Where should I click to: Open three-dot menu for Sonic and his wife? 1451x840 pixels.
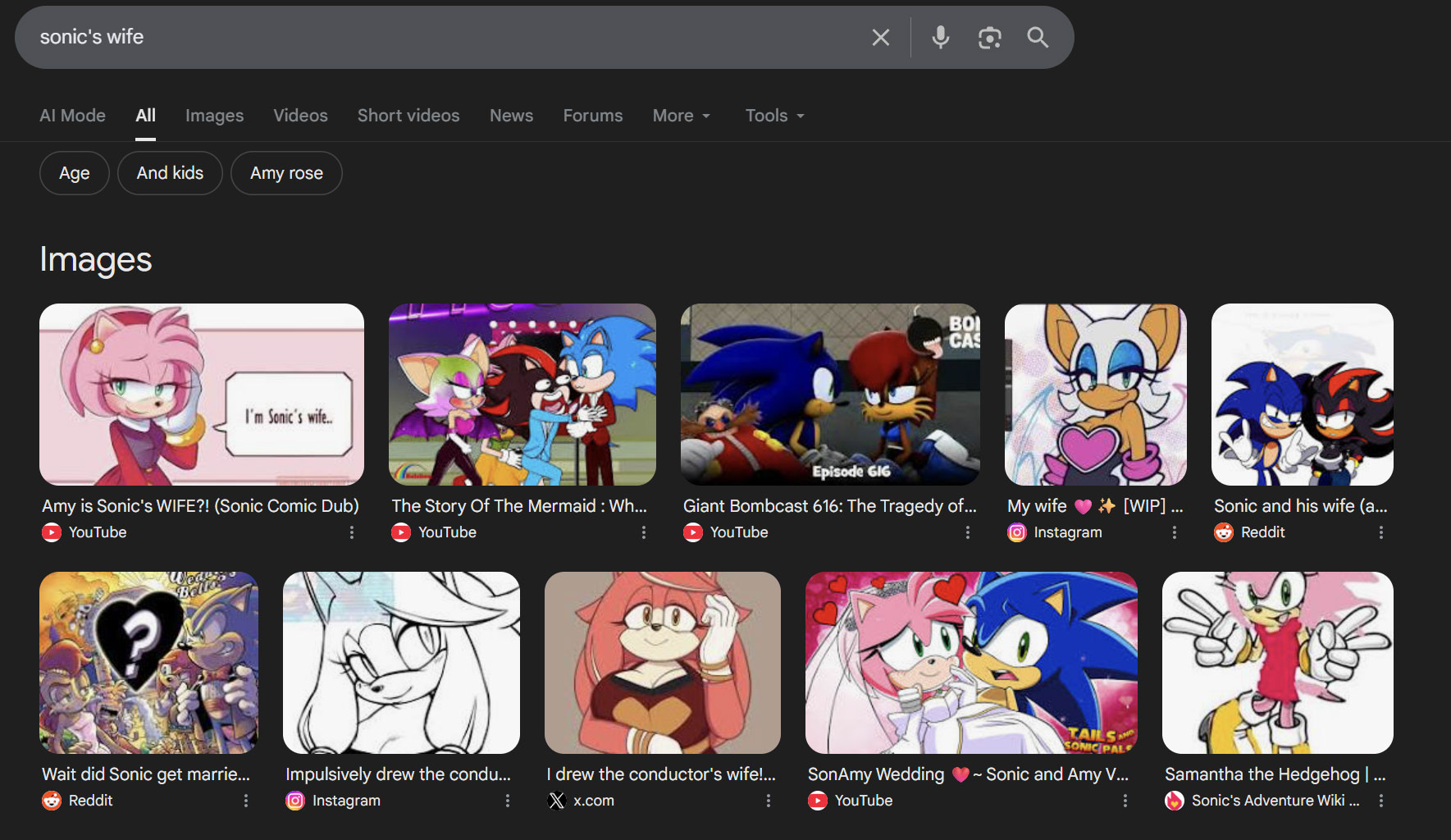pyautogui.click(x=1381, y=532)
